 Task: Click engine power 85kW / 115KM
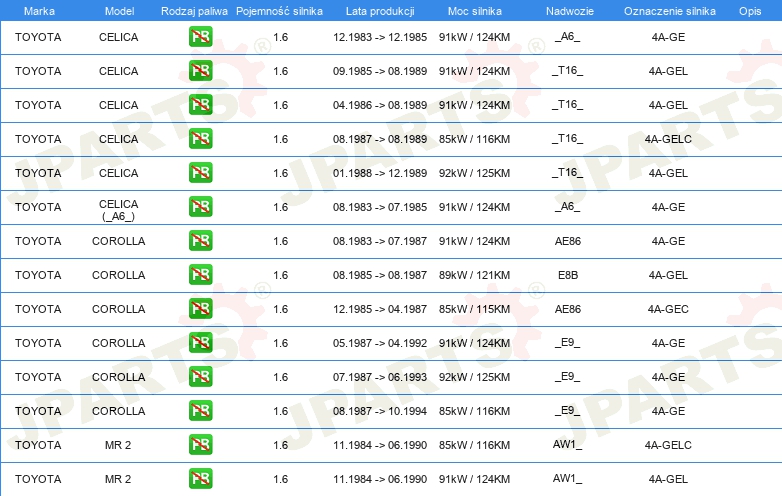pos(474,309)
